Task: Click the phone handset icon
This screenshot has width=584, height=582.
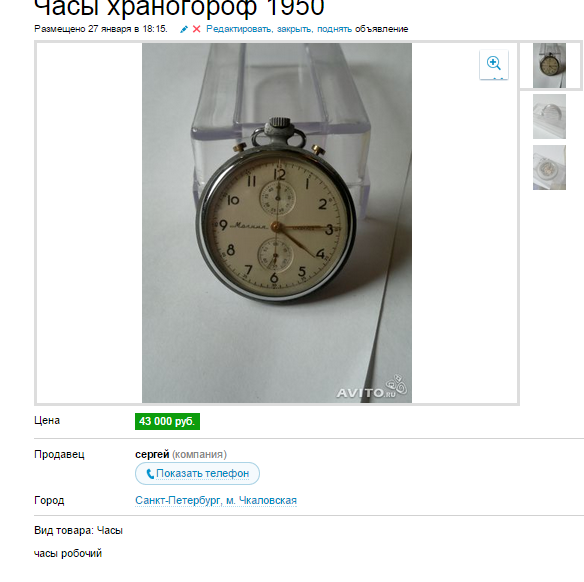Action: tap(150, 474)
